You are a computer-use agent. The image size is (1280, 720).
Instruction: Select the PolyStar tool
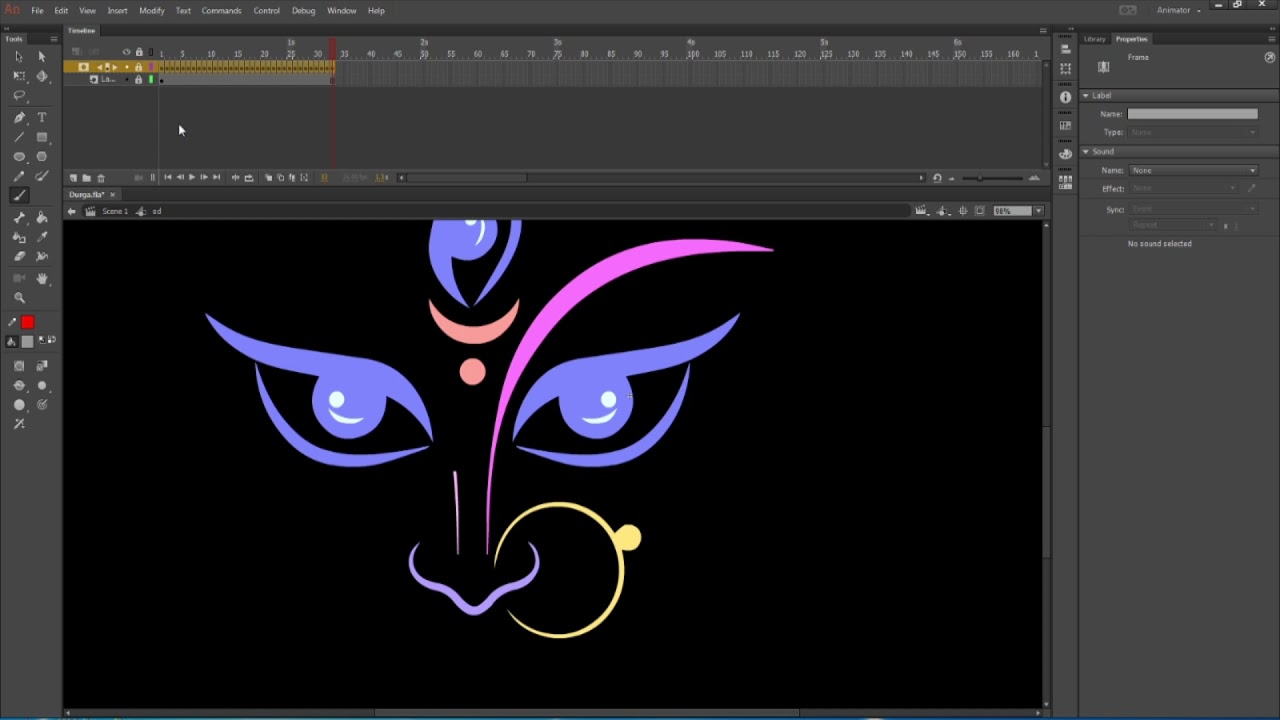click(x=41, y=157)
